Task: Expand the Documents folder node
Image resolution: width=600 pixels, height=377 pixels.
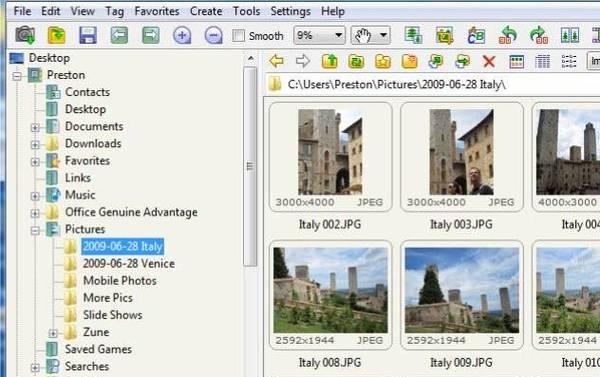Action: pyautogui.click(x=35, y=127)
